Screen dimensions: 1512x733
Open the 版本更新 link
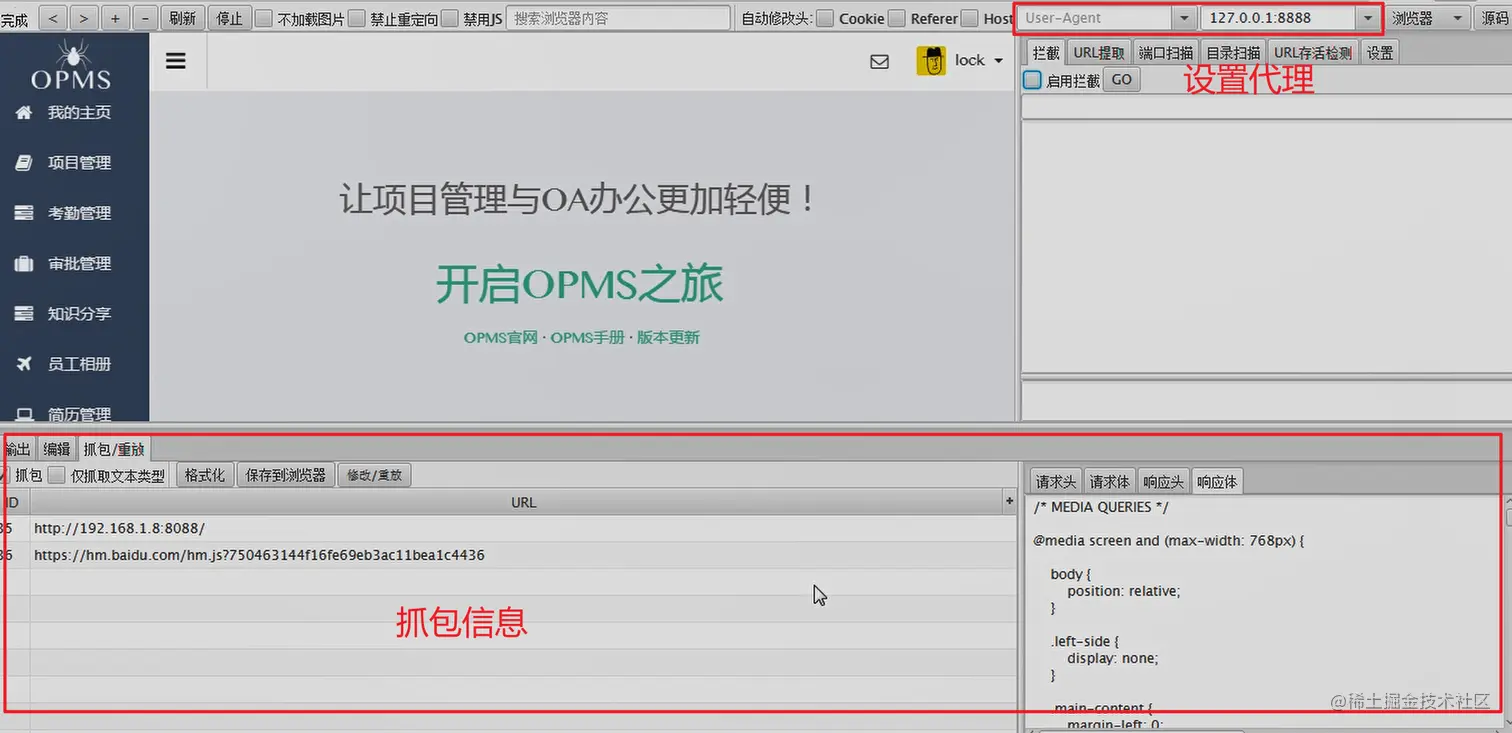(668, 338)
